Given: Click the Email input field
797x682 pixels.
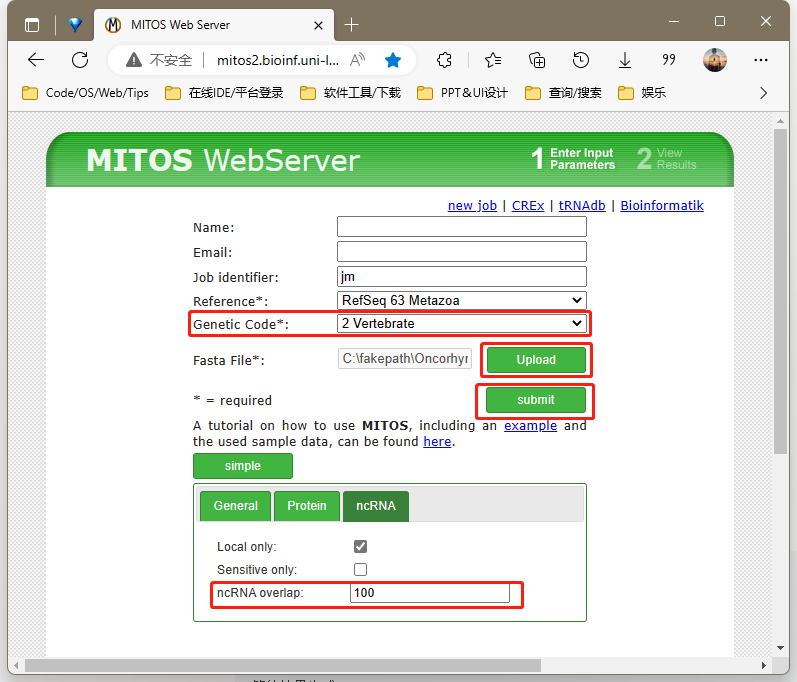Looking at the screenshot, I should click(x=462, y=252).
